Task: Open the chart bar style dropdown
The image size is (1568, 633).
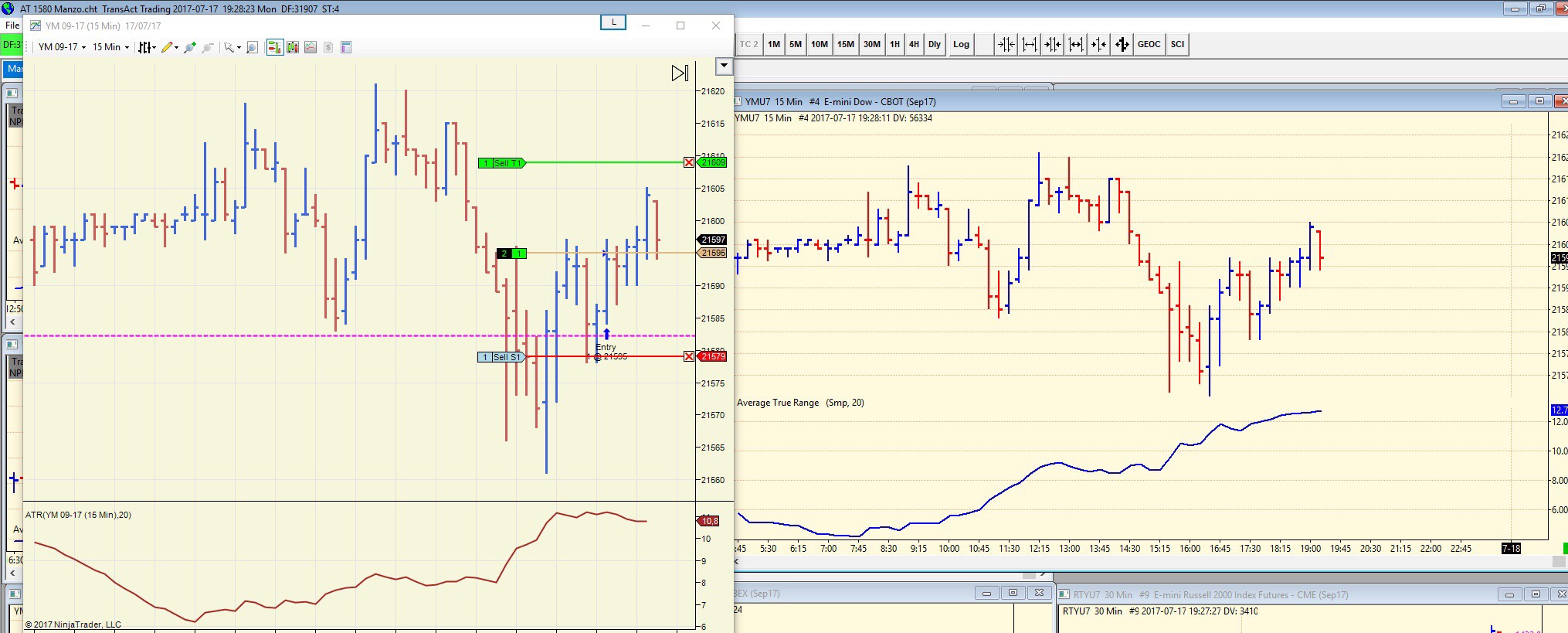Action: pyautogui.click(x=146, y=47)
